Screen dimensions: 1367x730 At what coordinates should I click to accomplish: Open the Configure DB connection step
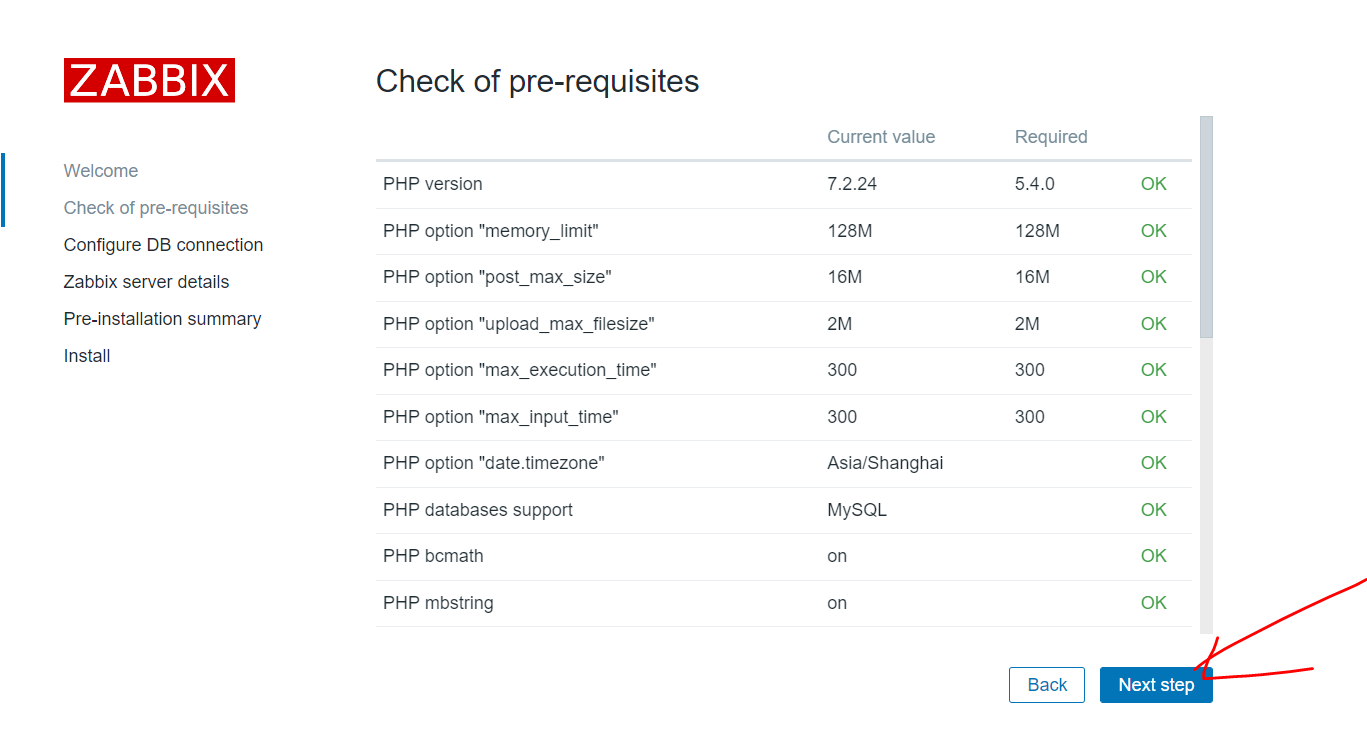click(163, 245)
